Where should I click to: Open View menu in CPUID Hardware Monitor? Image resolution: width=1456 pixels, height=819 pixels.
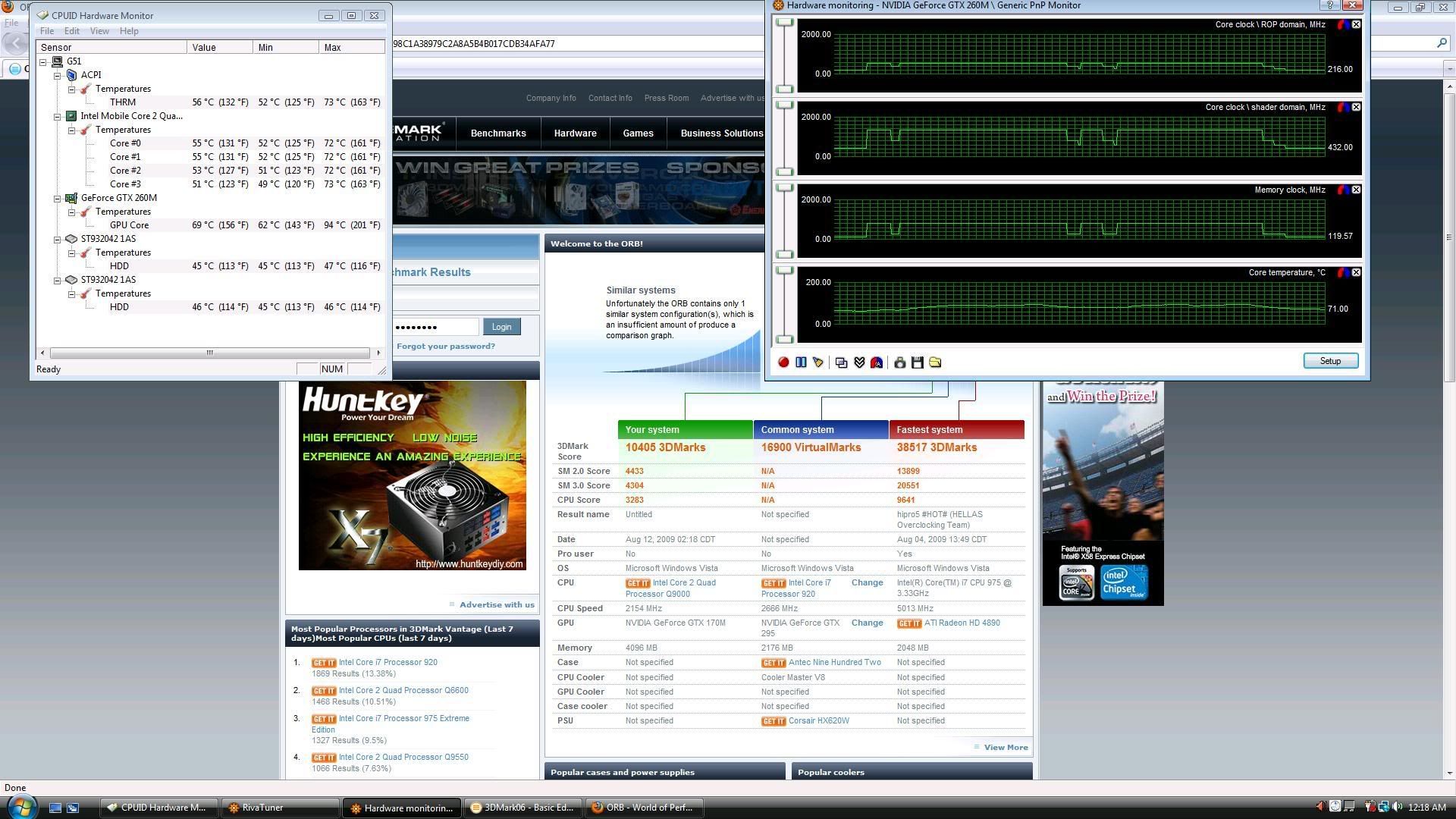pyautogui.click(x=99, y=31)
